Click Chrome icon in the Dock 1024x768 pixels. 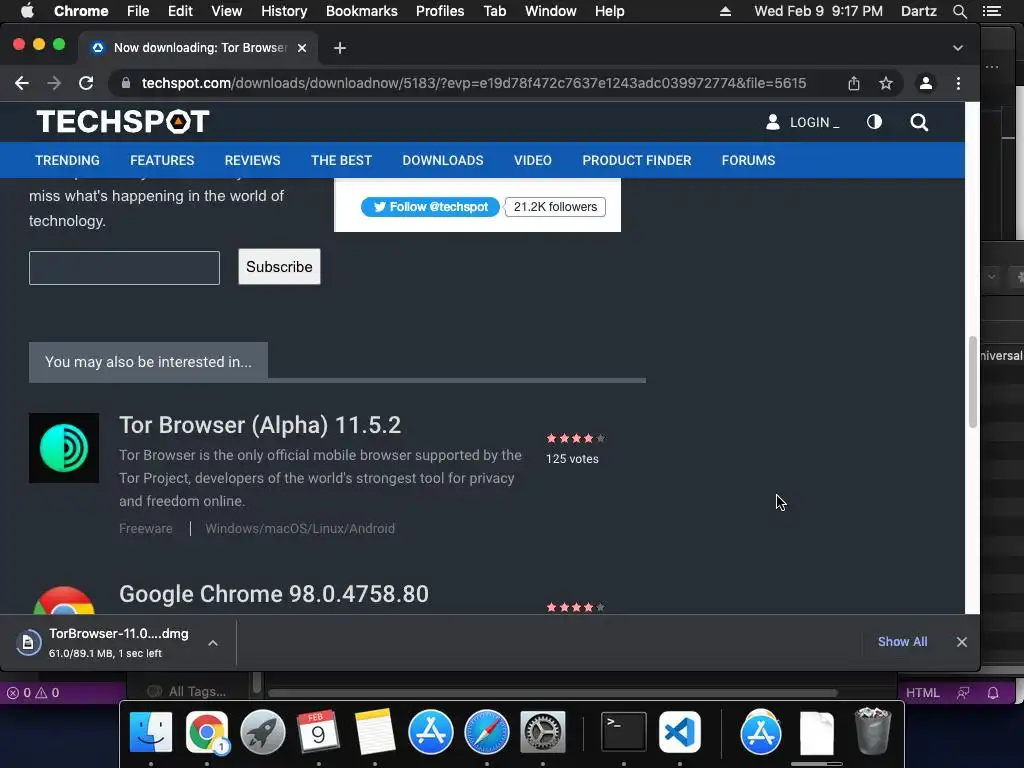(207, 733)
